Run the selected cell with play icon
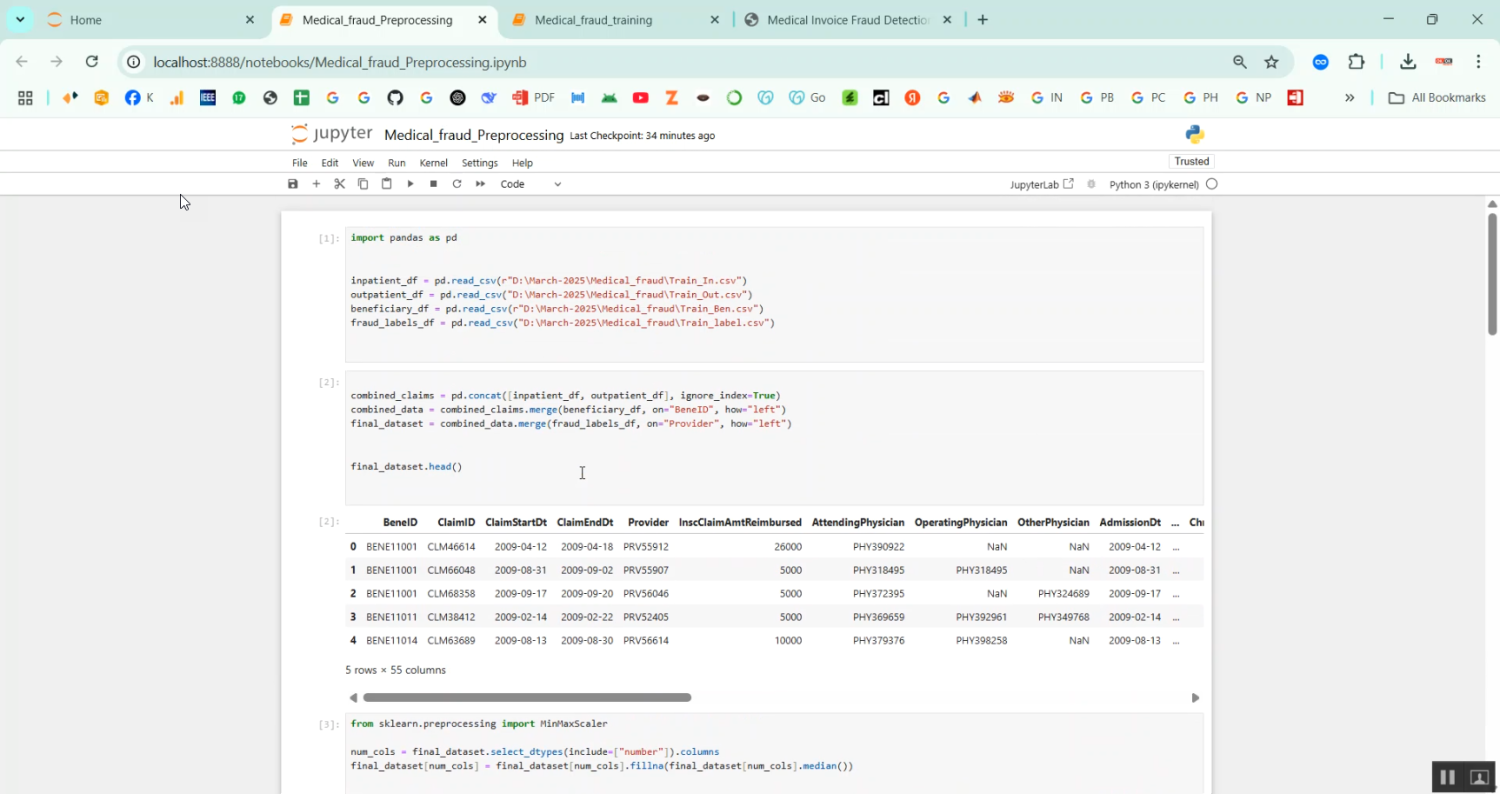The image size is (1500, 794). (410, 184)
